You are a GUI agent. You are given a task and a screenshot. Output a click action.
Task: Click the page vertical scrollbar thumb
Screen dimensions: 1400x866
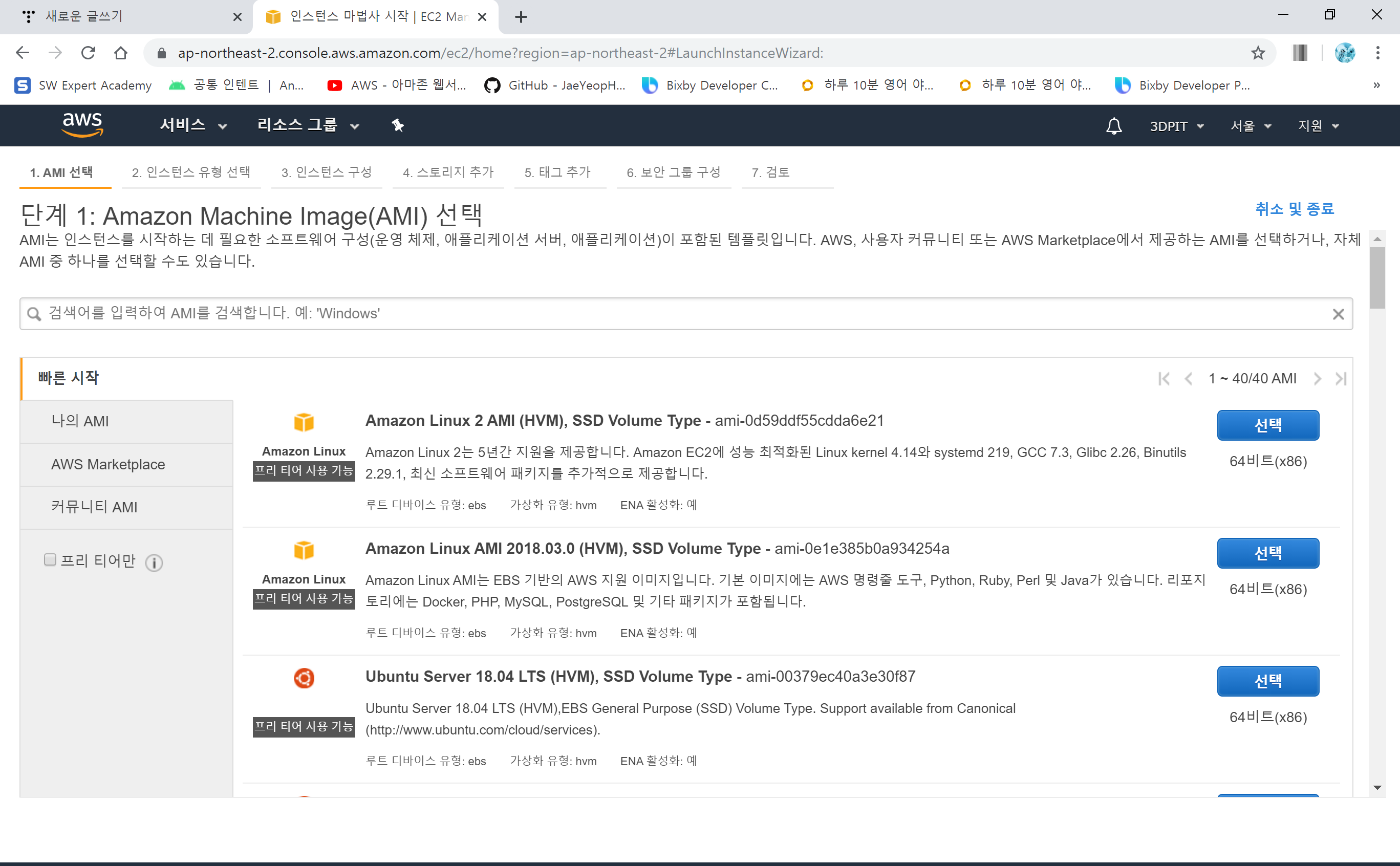pos(1377,278)
